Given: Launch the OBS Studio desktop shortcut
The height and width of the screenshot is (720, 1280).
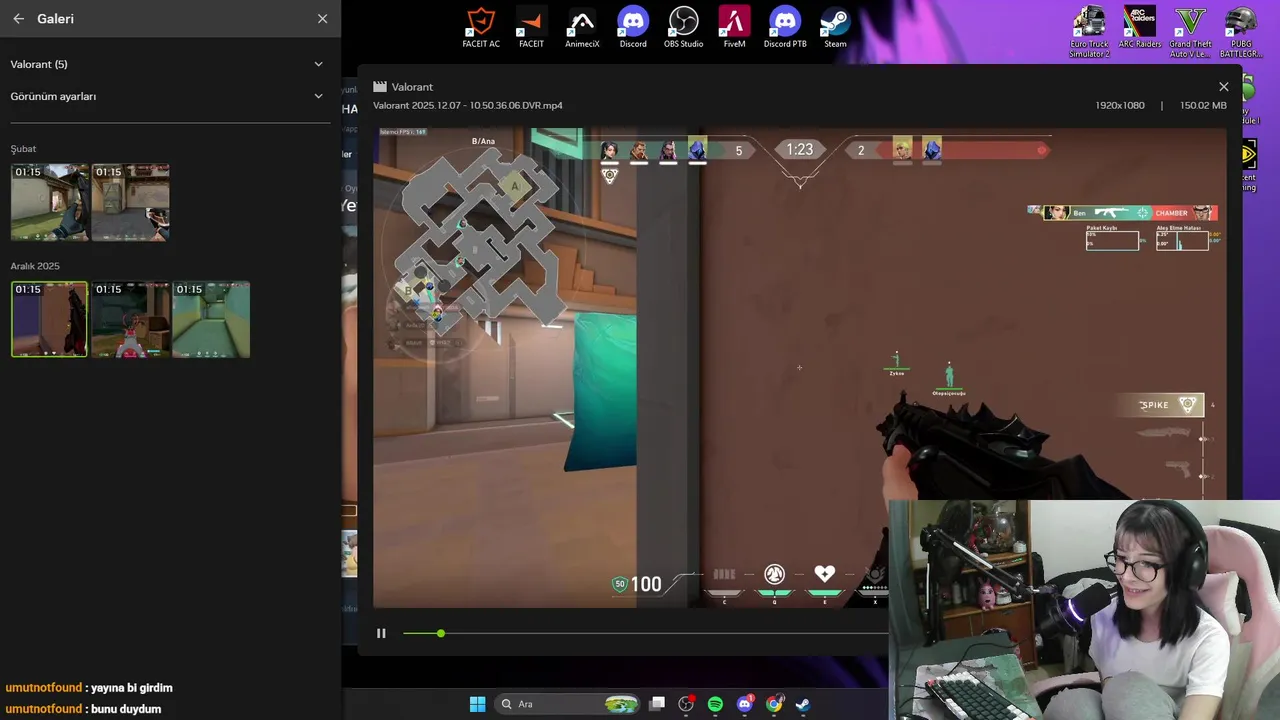Looking at the screenshot, I should 684,27.
